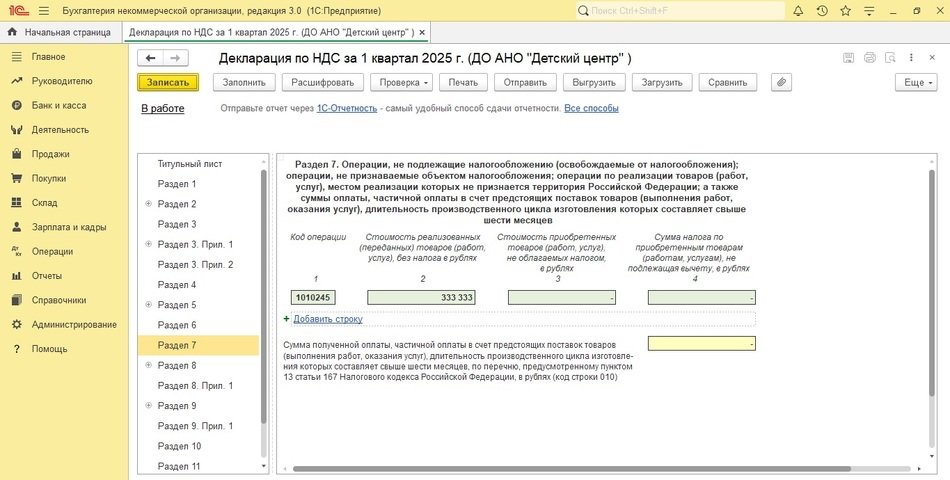Click the save diskette icon

click(848, 58)
